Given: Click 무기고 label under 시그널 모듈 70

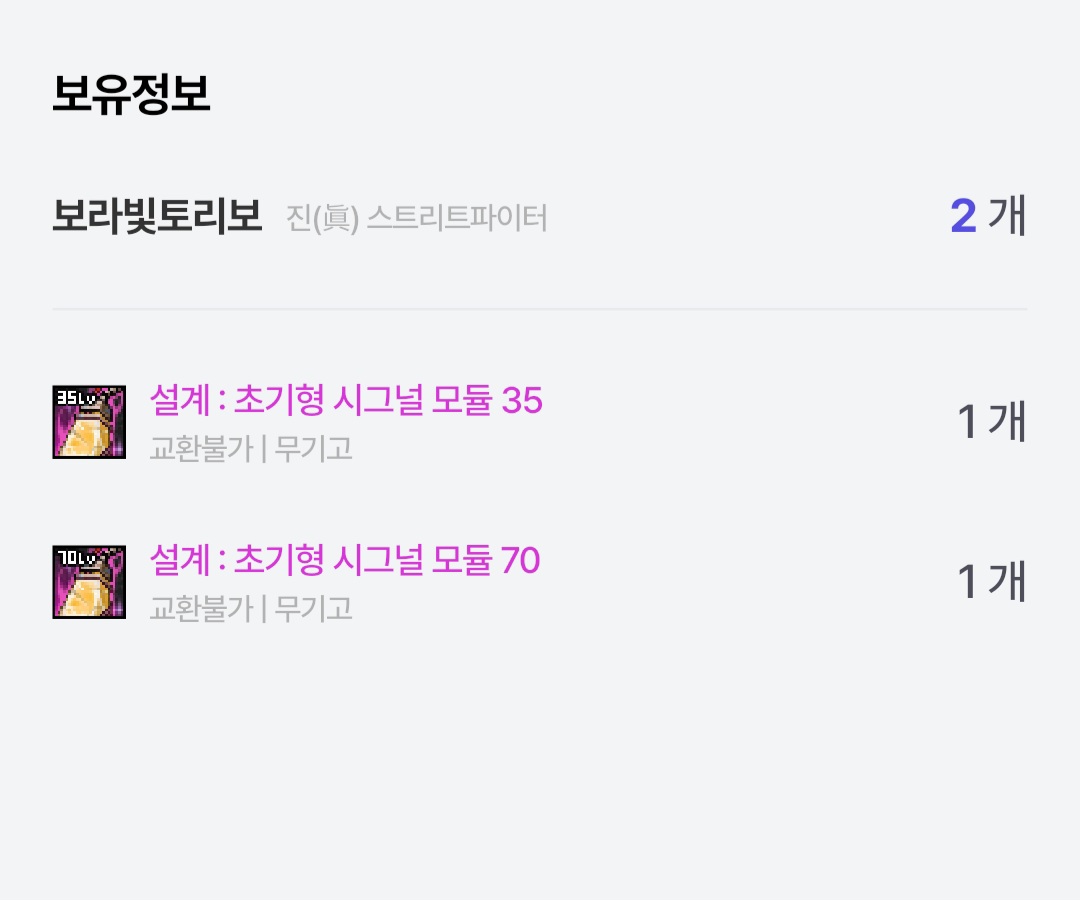Looking at the screenshot, I should 313,608.
